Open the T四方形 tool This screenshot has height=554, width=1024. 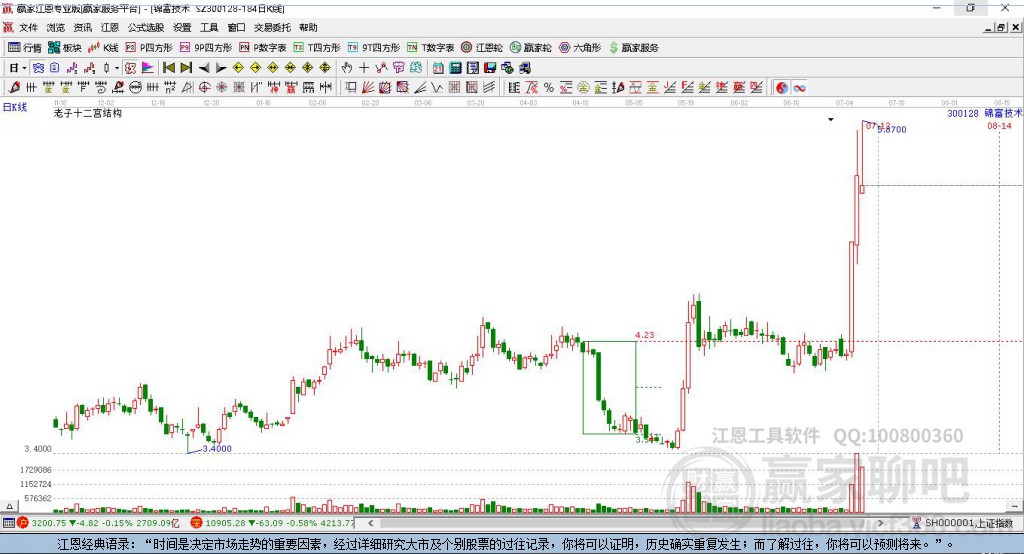317,48
